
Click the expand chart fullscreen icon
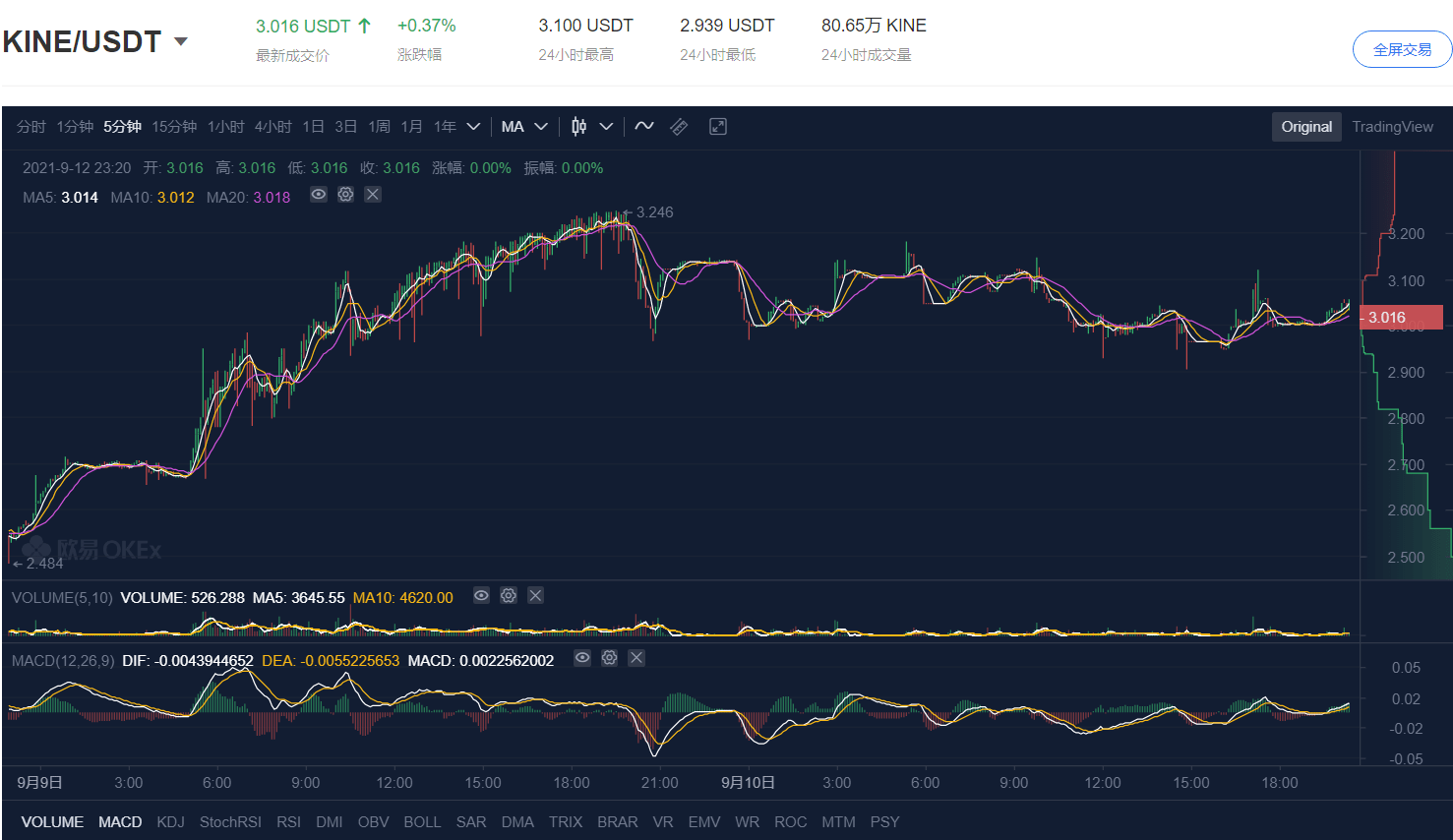click(x=718, y=127)
